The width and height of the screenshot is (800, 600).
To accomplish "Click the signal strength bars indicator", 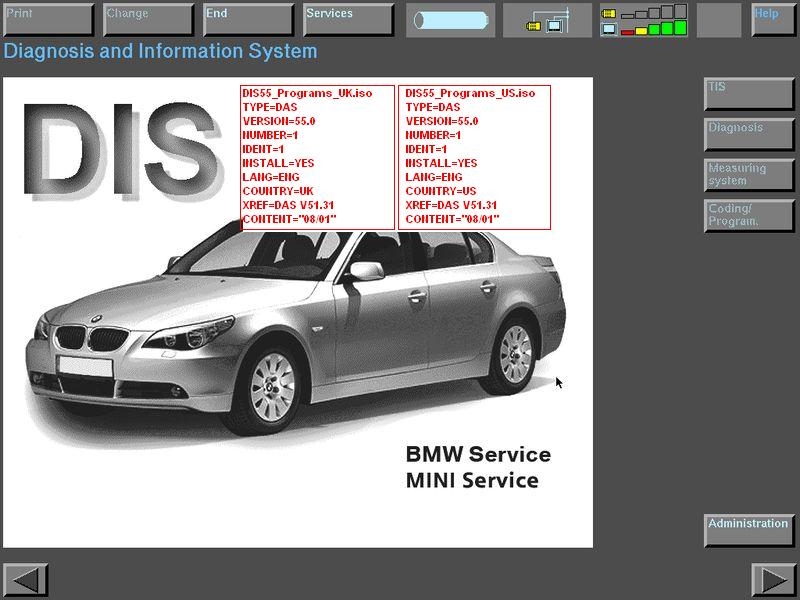I will (x=644, y=20).
